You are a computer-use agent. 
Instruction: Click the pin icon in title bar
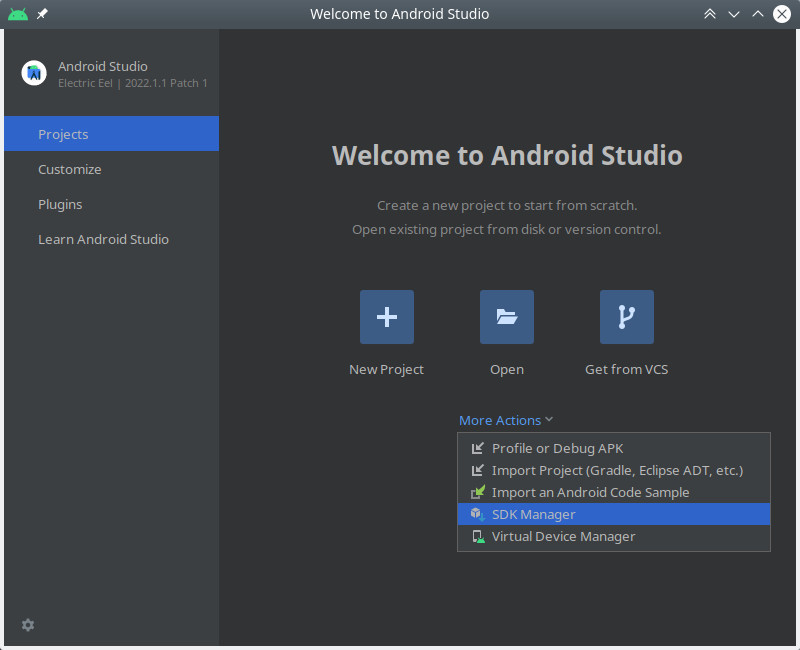42,14
